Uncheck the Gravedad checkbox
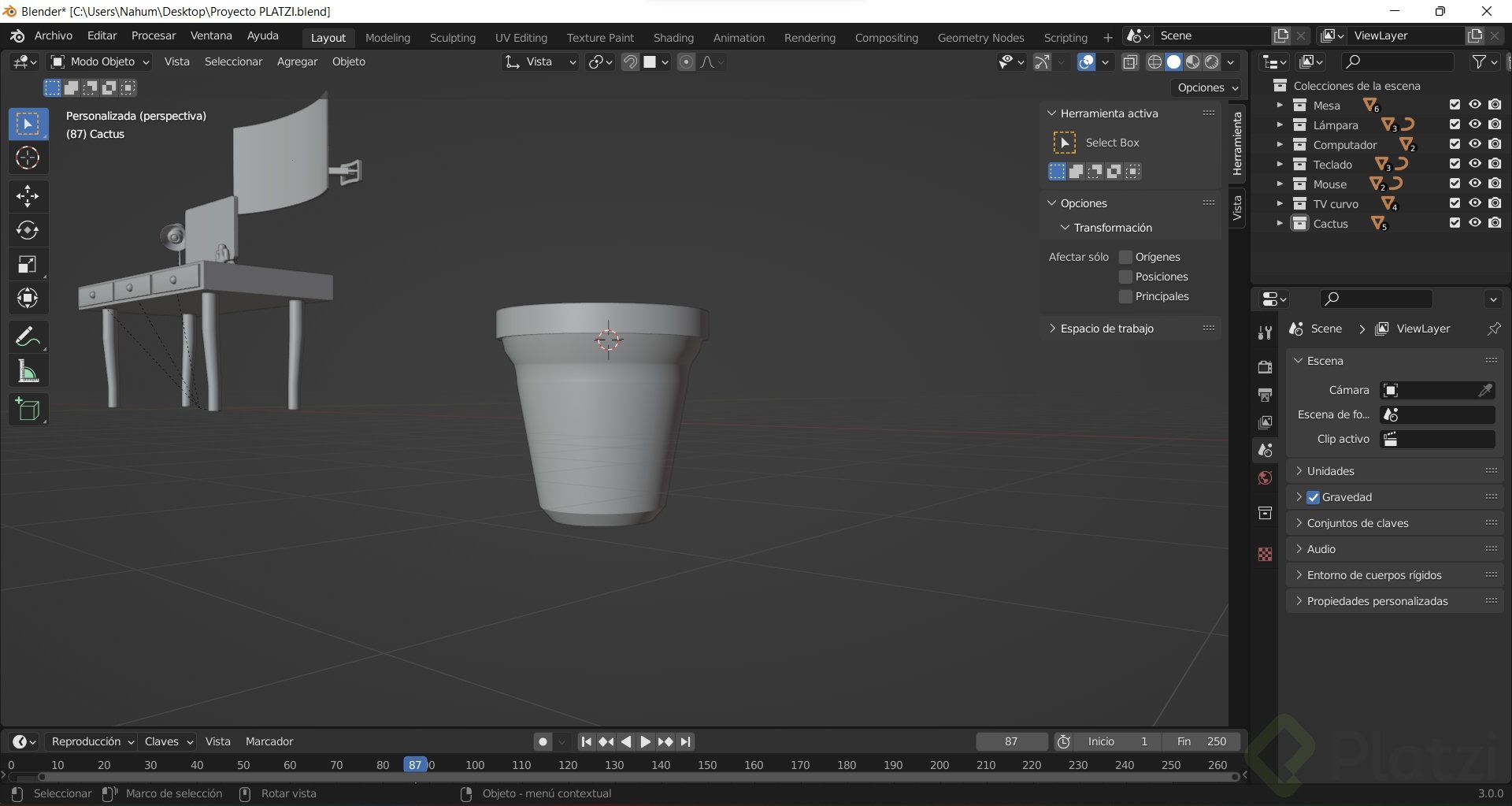1512x806 pixels. tap(1313, 497)
